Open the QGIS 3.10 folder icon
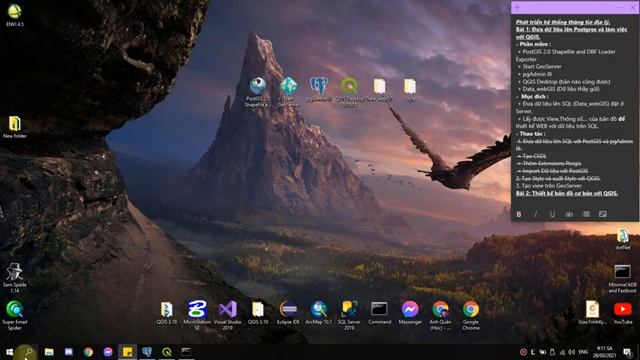Image resolution: width=640 pixels, height=360 pixels. [258, 313]
